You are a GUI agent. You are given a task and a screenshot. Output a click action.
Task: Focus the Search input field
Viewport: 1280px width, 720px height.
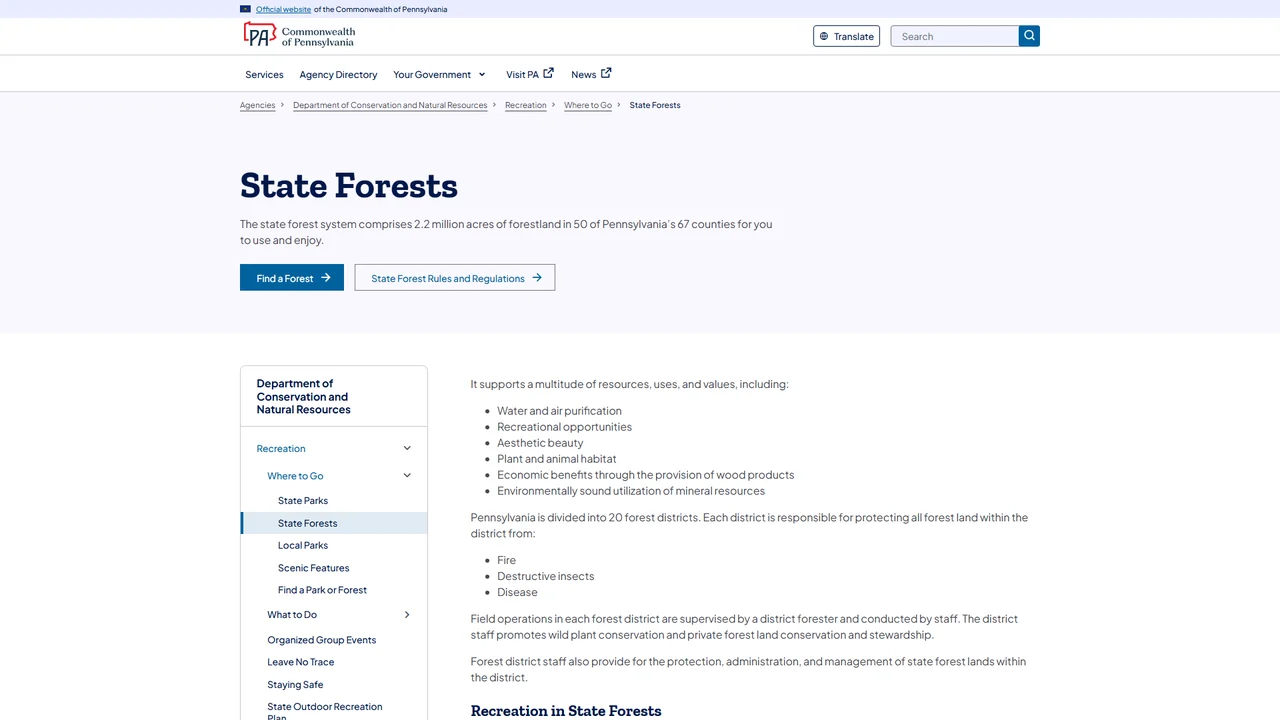(x=955, y=36)
